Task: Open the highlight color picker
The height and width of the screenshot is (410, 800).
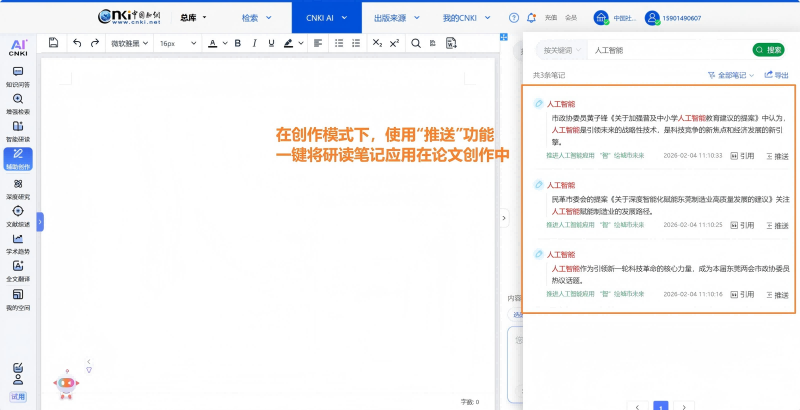Action: click(x=291, y=44)
